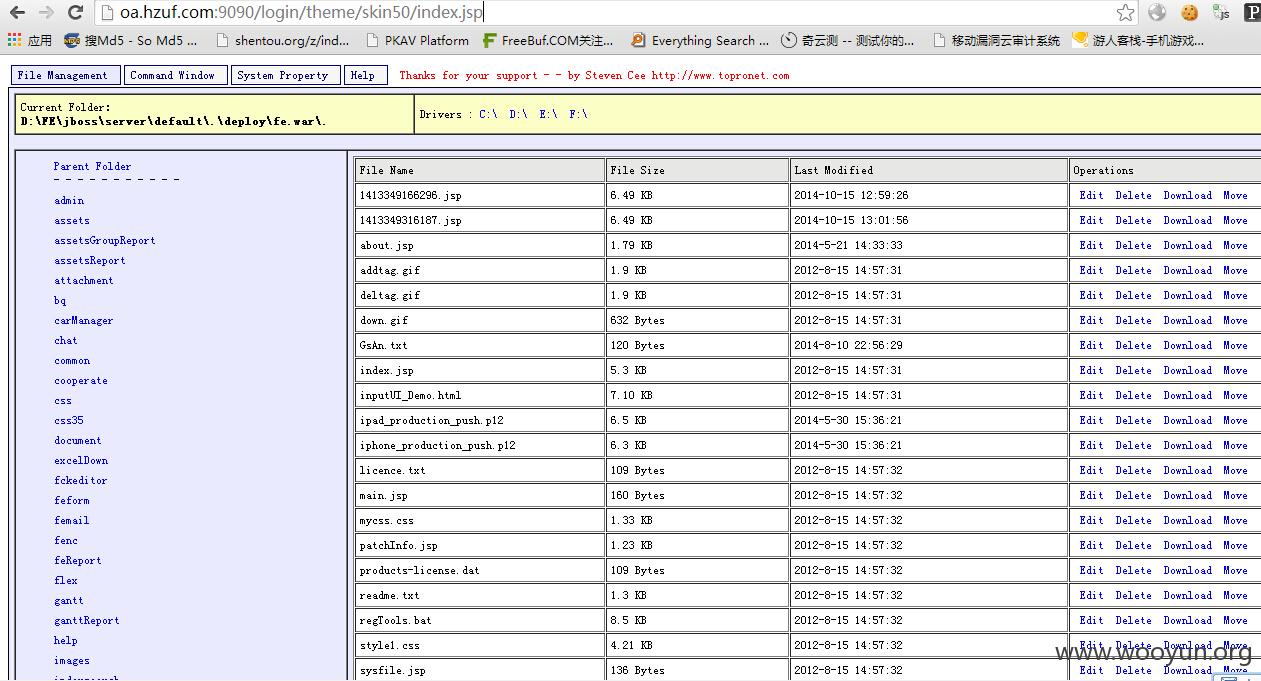This screenshot has height=681, width=1261.
Task: Reload the page with refresh icon
Action: pos(75,13)
